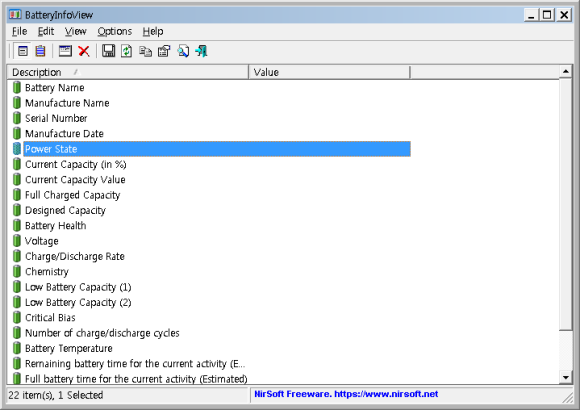Image resolution: width=580 pixels, height=410 pixels.
Task: Select the Full Charged Capacity row
Action: pos(212,195)
